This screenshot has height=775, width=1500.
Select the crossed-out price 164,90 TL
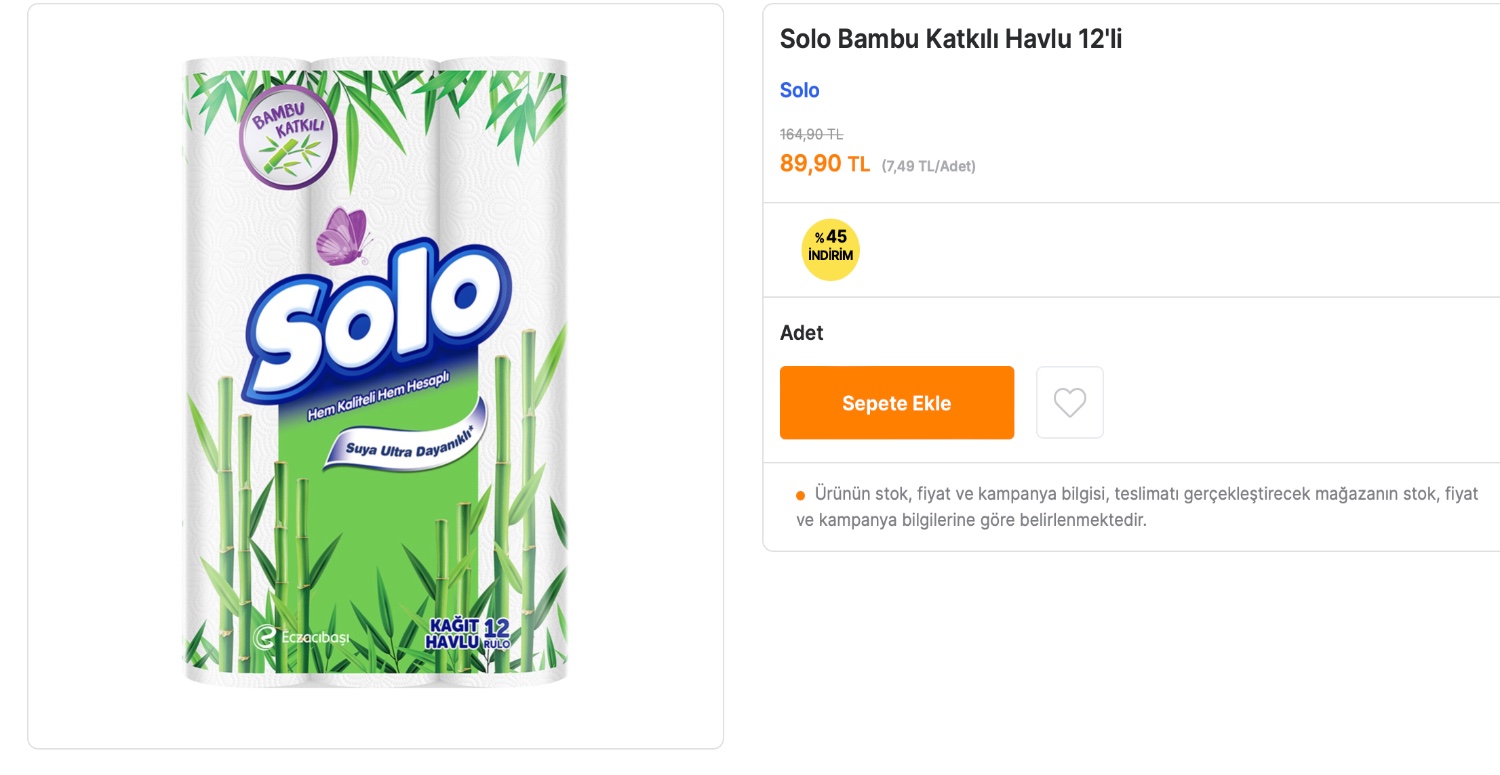pyautogui.click(x=811, y=134)
